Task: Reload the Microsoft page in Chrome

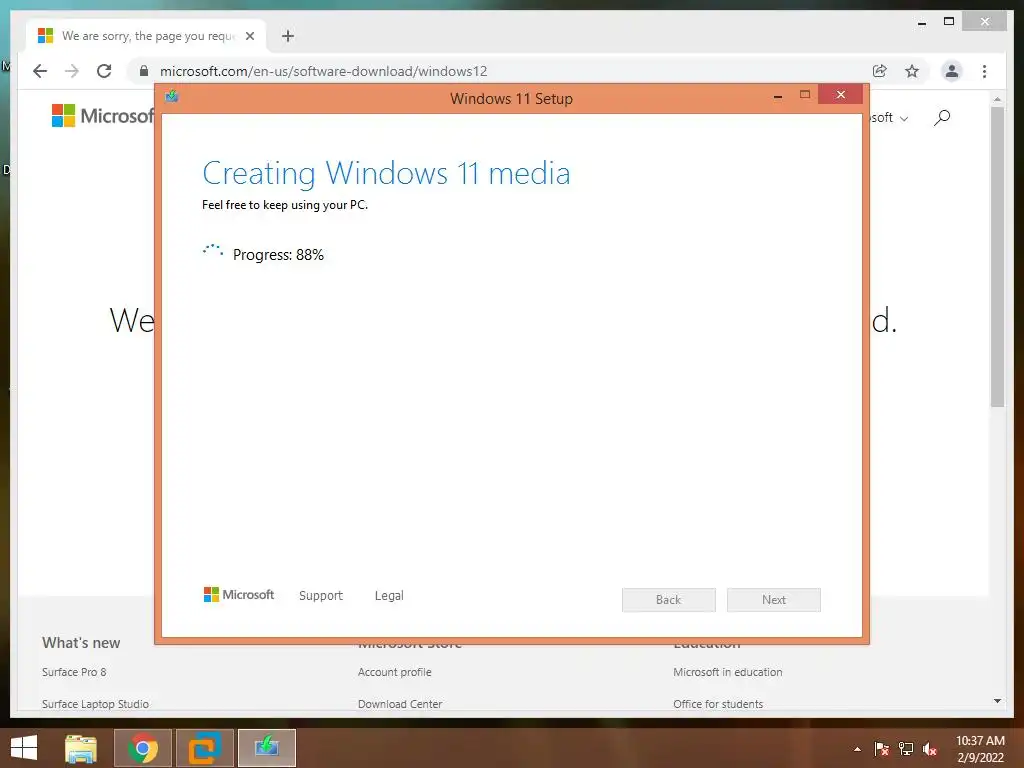Action: coord(104,71)
